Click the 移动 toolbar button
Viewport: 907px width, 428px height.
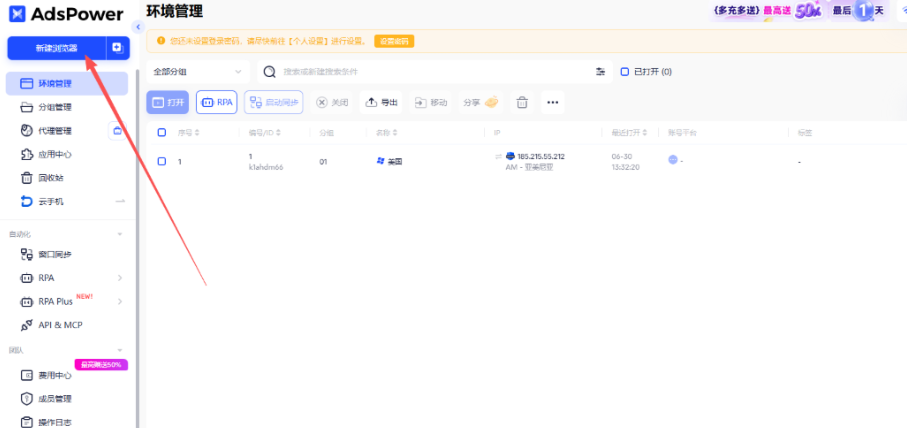tap(431, 102)
